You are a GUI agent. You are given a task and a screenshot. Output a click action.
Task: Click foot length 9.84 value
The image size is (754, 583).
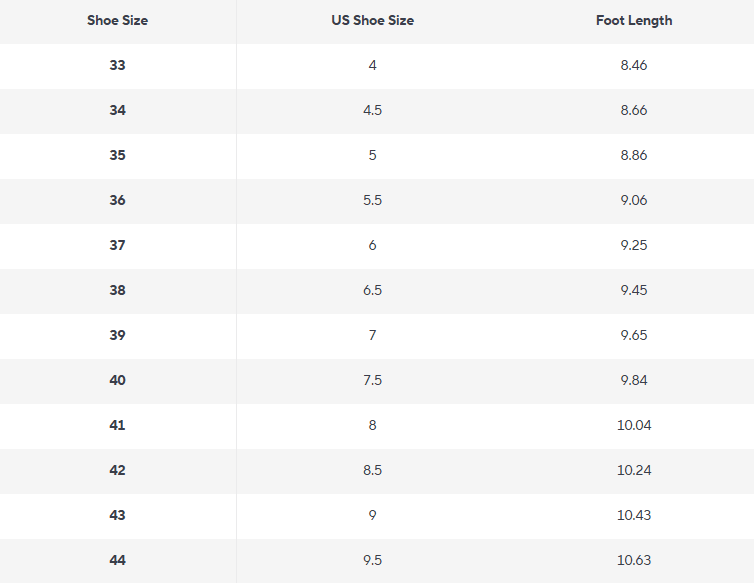click(x=634, y=380)
